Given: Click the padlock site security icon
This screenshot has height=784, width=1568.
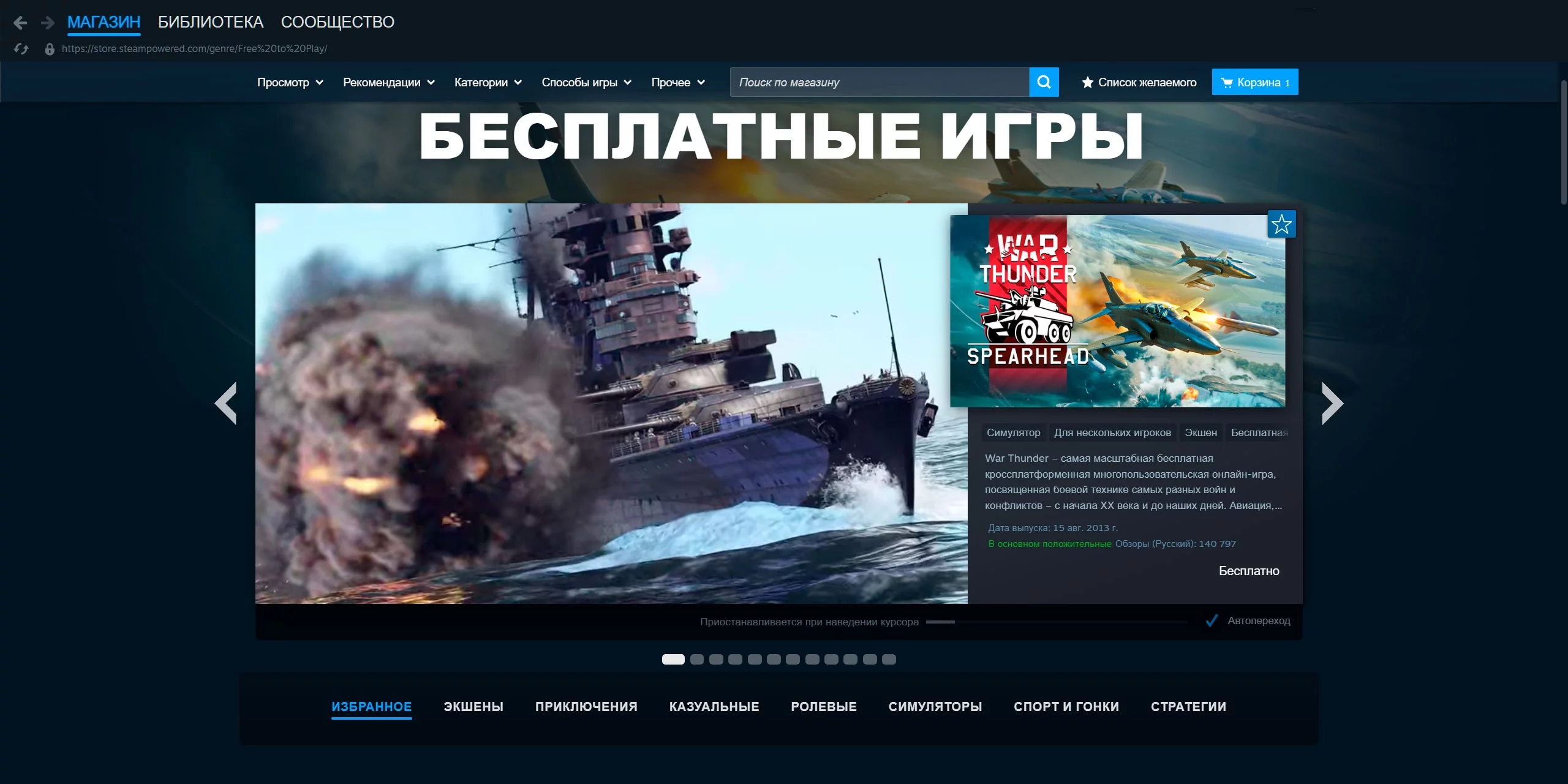Looking at the screenshot, I should (x=50, y=49).
